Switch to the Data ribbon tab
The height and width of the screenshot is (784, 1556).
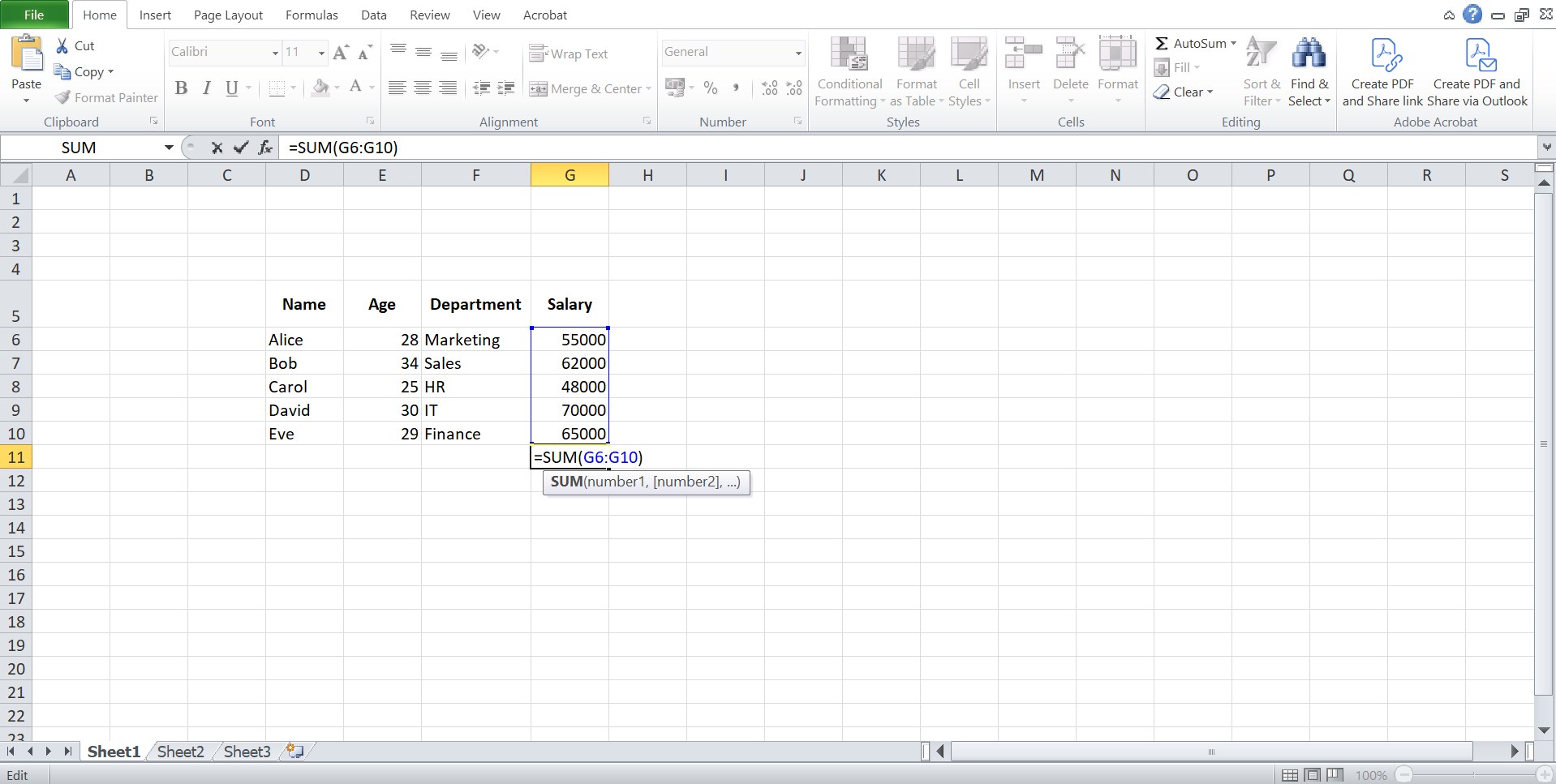point(374,15)
